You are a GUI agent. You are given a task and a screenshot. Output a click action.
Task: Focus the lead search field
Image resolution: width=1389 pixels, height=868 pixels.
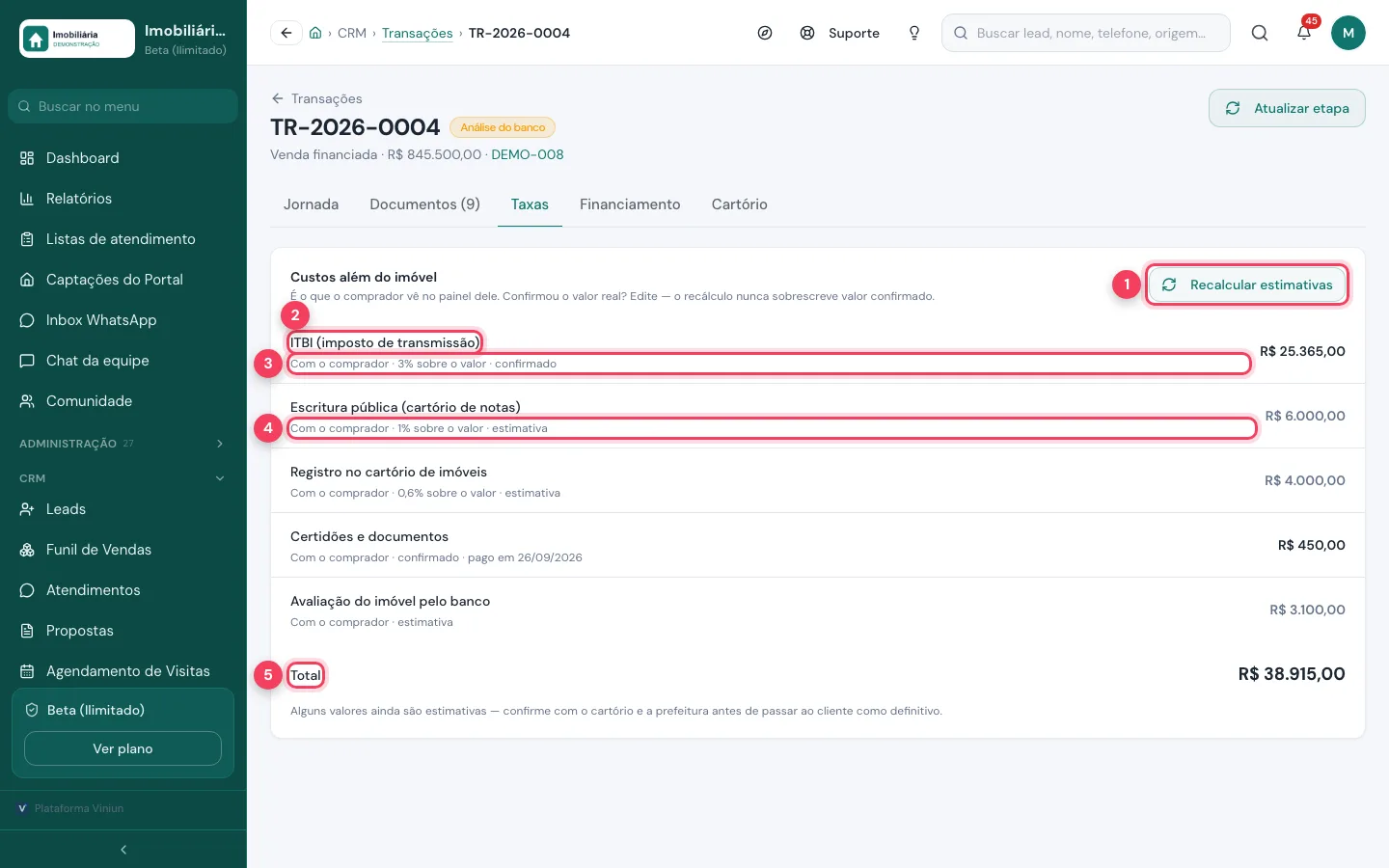pos(1086,33)
